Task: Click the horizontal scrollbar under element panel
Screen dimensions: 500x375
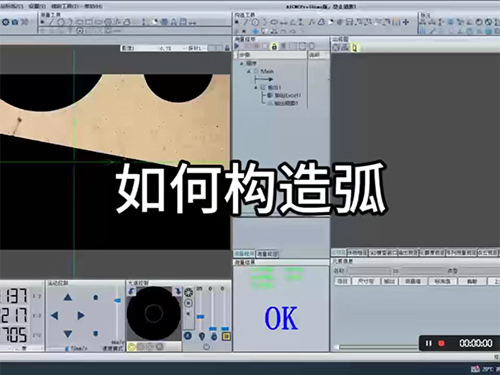Action: [x=376, y=347]
